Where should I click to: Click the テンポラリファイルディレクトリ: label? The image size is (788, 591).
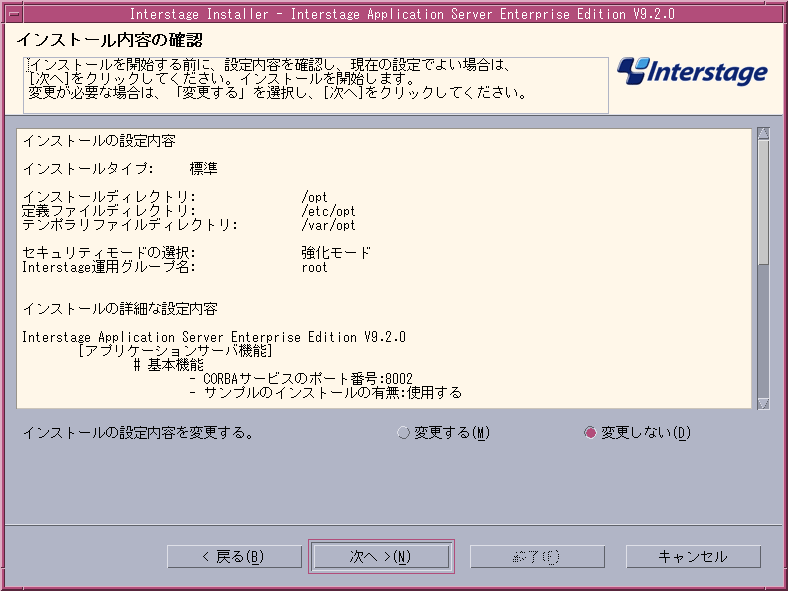(130, 225)
